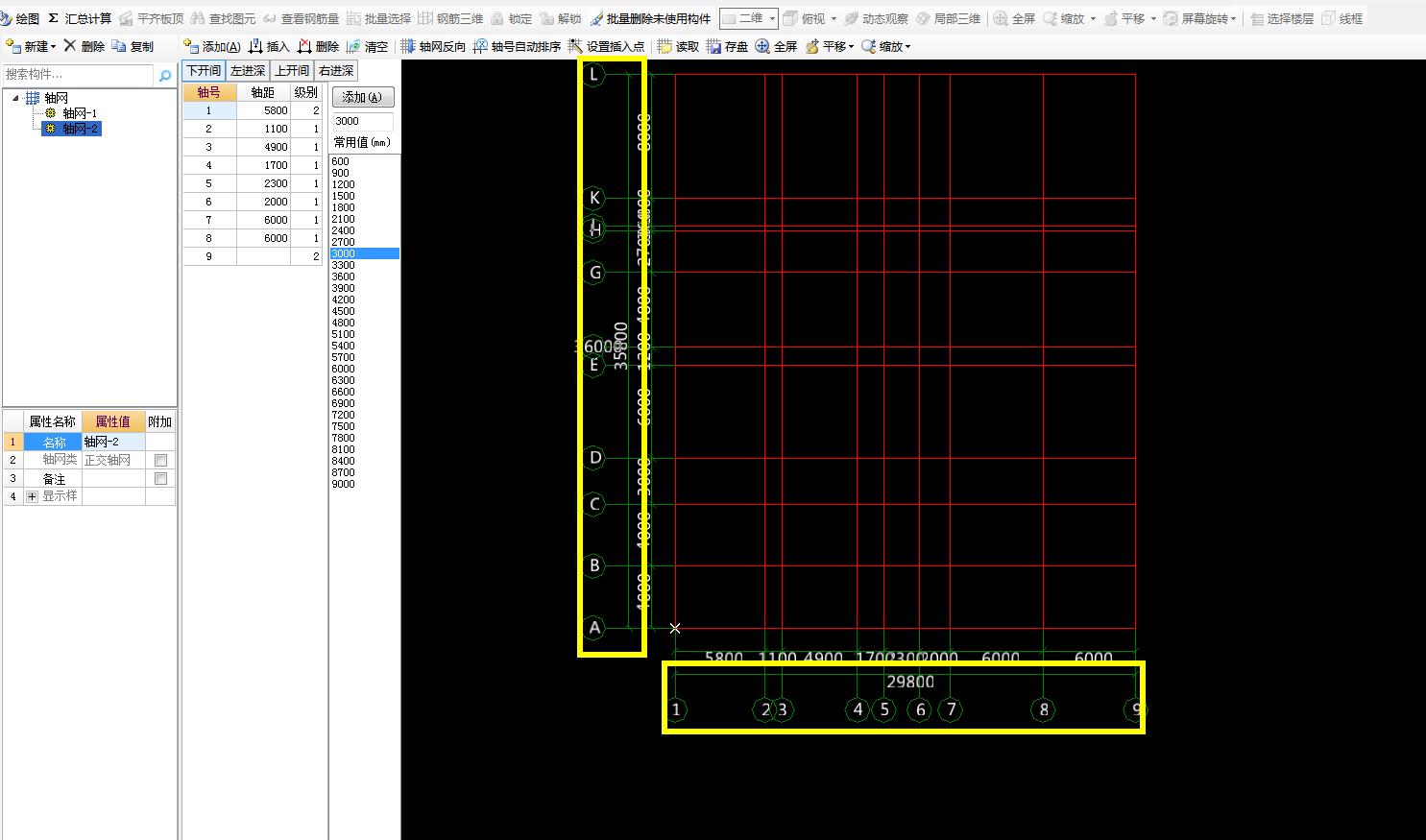
Task: Click the 搜索构件 search input field
Action: coord(77,75)
